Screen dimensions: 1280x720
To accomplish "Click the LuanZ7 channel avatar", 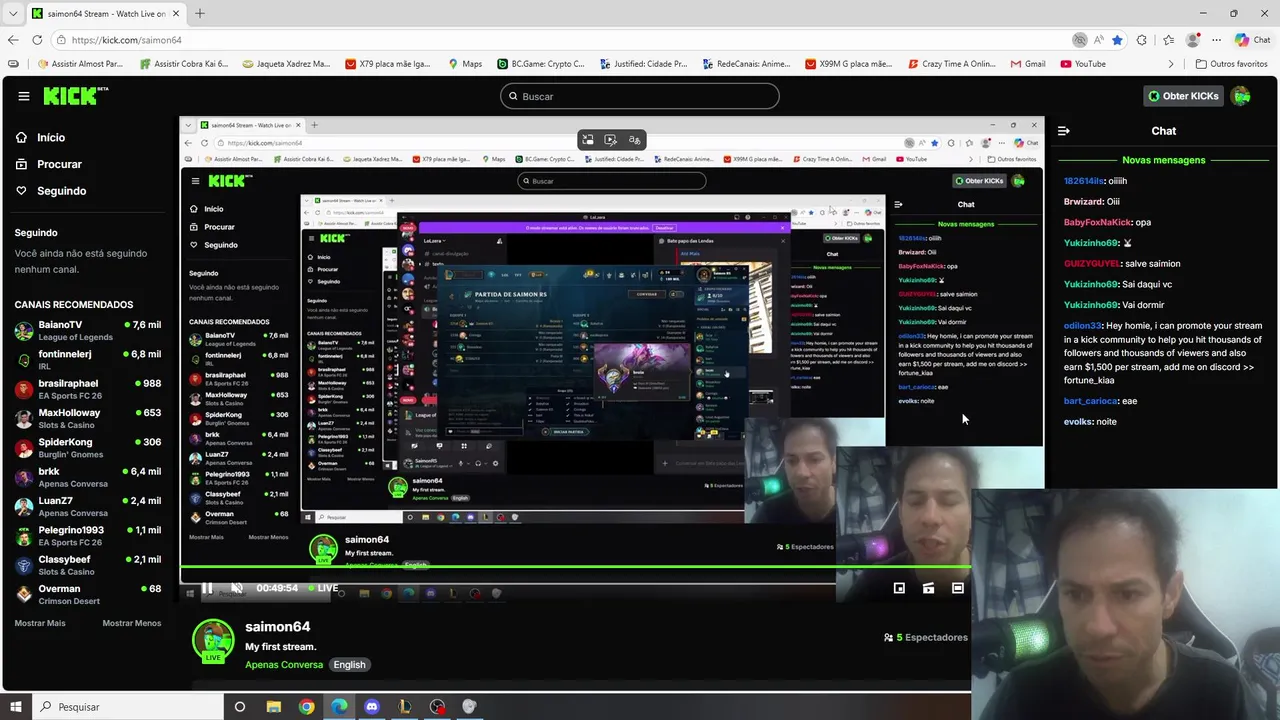I will 24,506.
